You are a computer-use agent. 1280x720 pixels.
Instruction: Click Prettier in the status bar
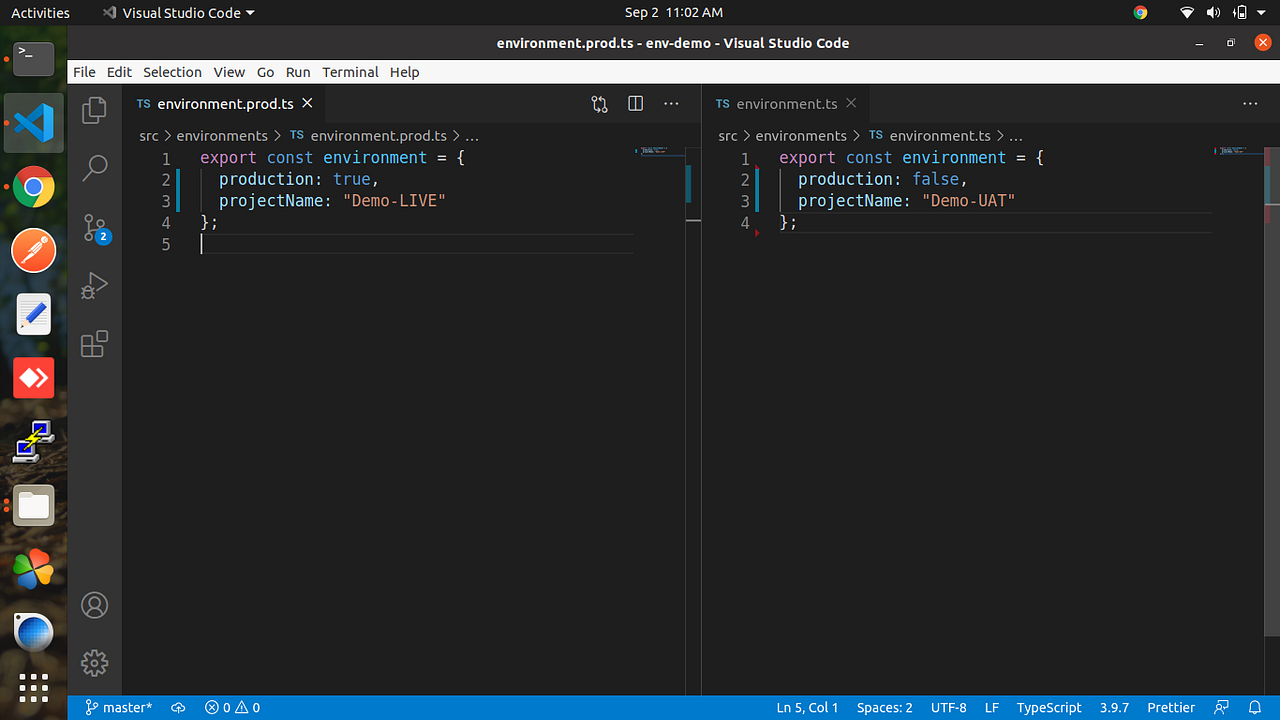point(1171,707)
